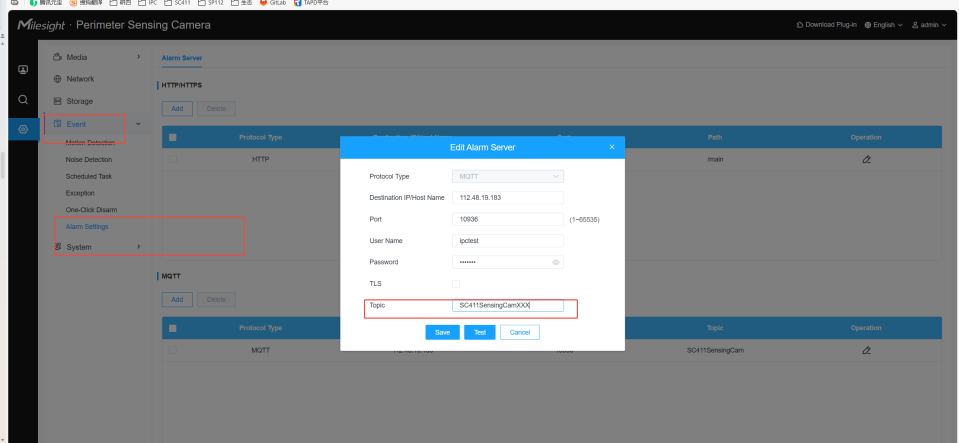The image size is (959, 443).
Task: Click the Destination IP/Host Name field
Action: [508, 198]
